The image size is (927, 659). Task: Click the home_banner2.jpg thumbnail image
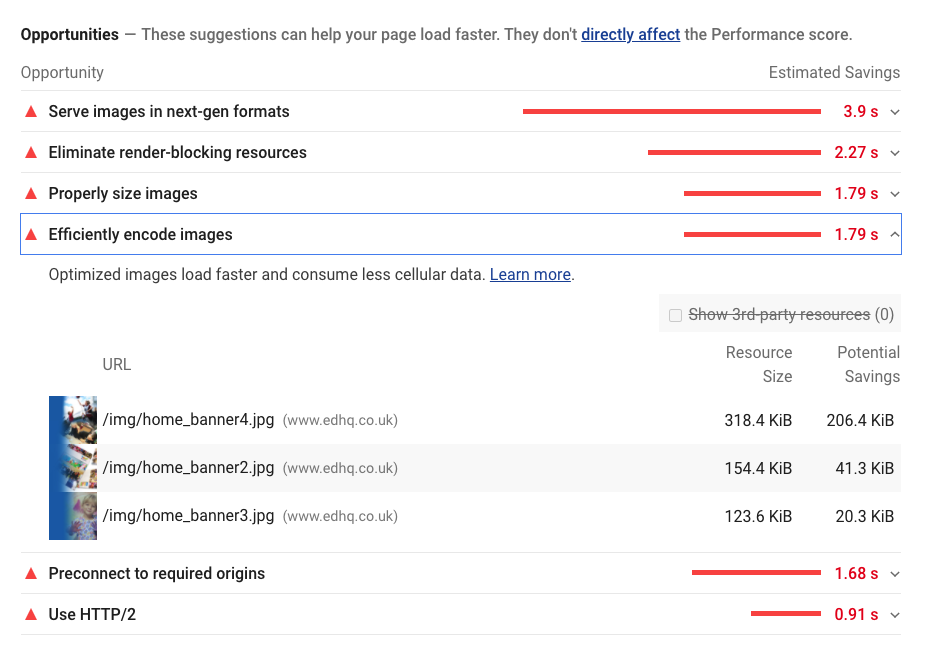73,468
